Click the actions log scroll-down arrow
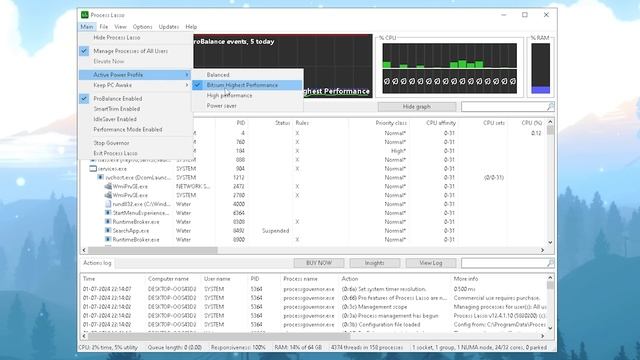This screenshot has height=360, width=640. (x=550, y=328)
